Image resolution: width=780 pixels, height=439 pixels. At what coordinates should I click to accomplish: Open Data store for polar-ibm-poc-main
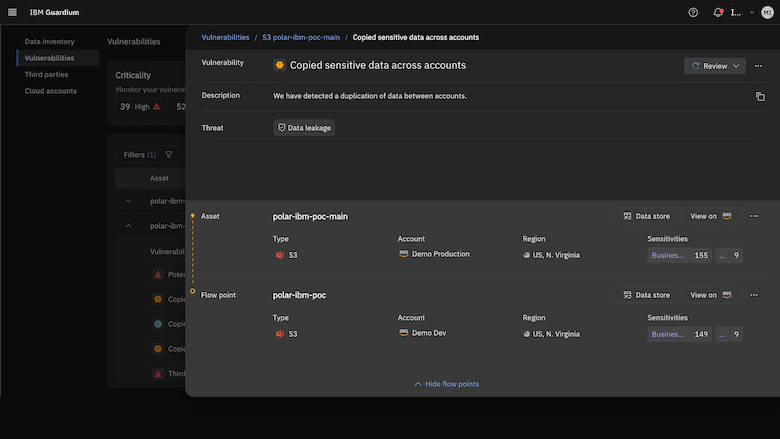coord(647,216)
